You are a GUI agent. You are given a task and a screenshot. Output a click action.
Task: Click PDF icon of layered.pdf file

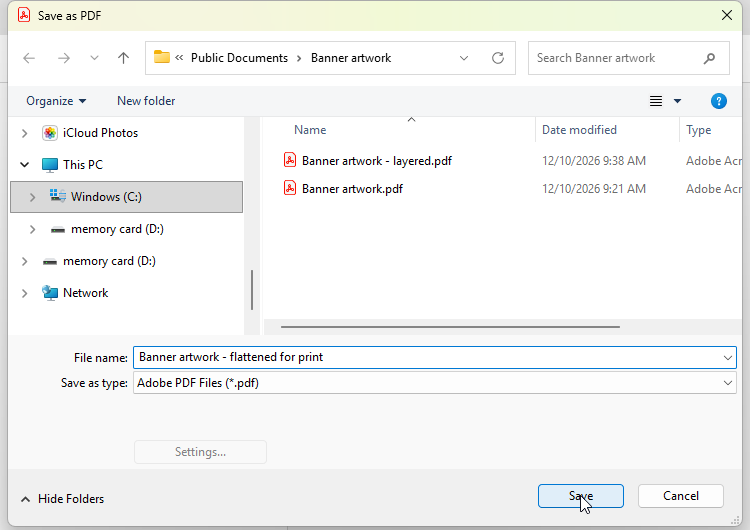coord(290,160)
